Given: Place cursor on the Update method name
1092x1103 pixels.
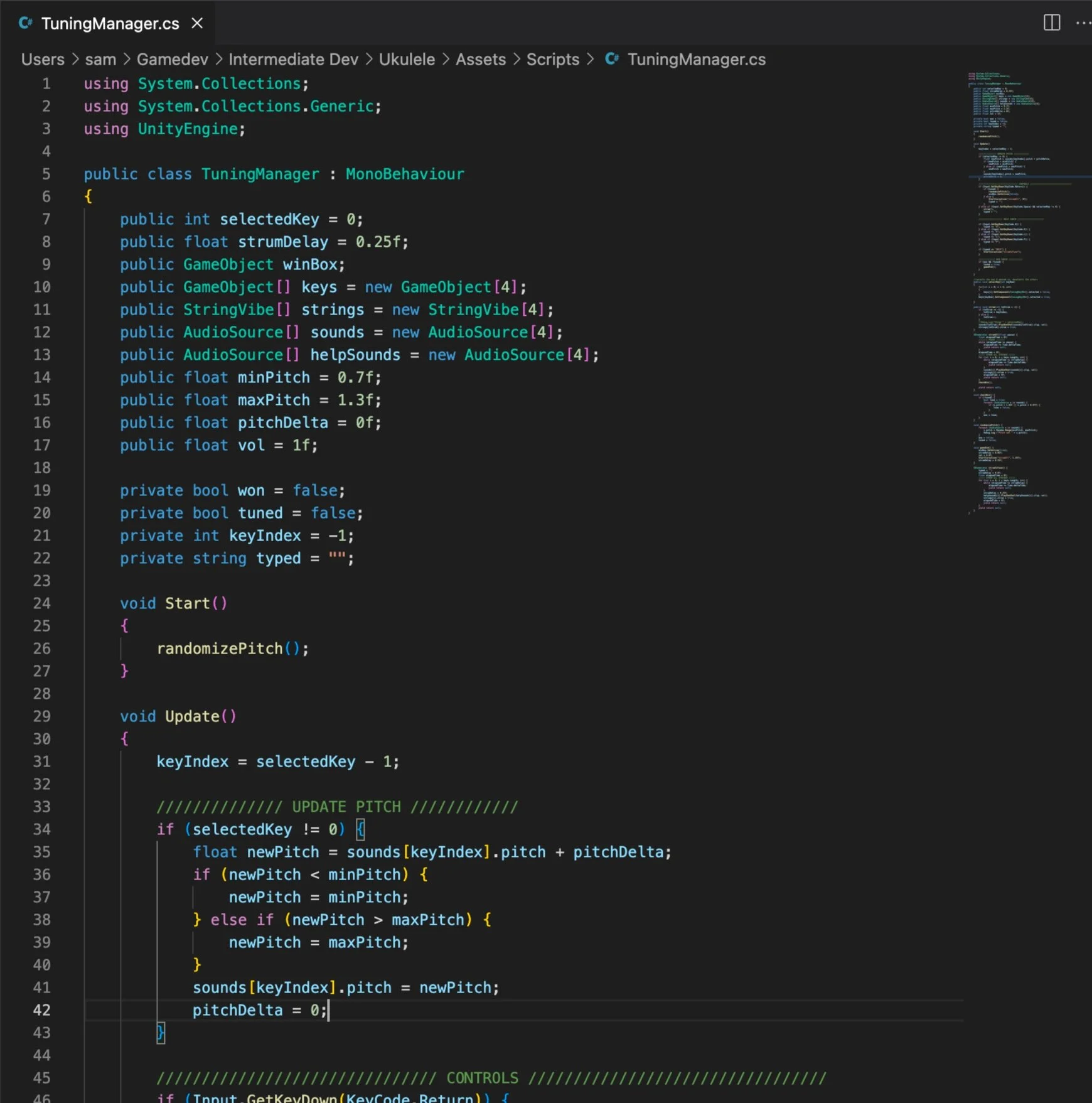Looking at the screenshot, I should [192, 716].
